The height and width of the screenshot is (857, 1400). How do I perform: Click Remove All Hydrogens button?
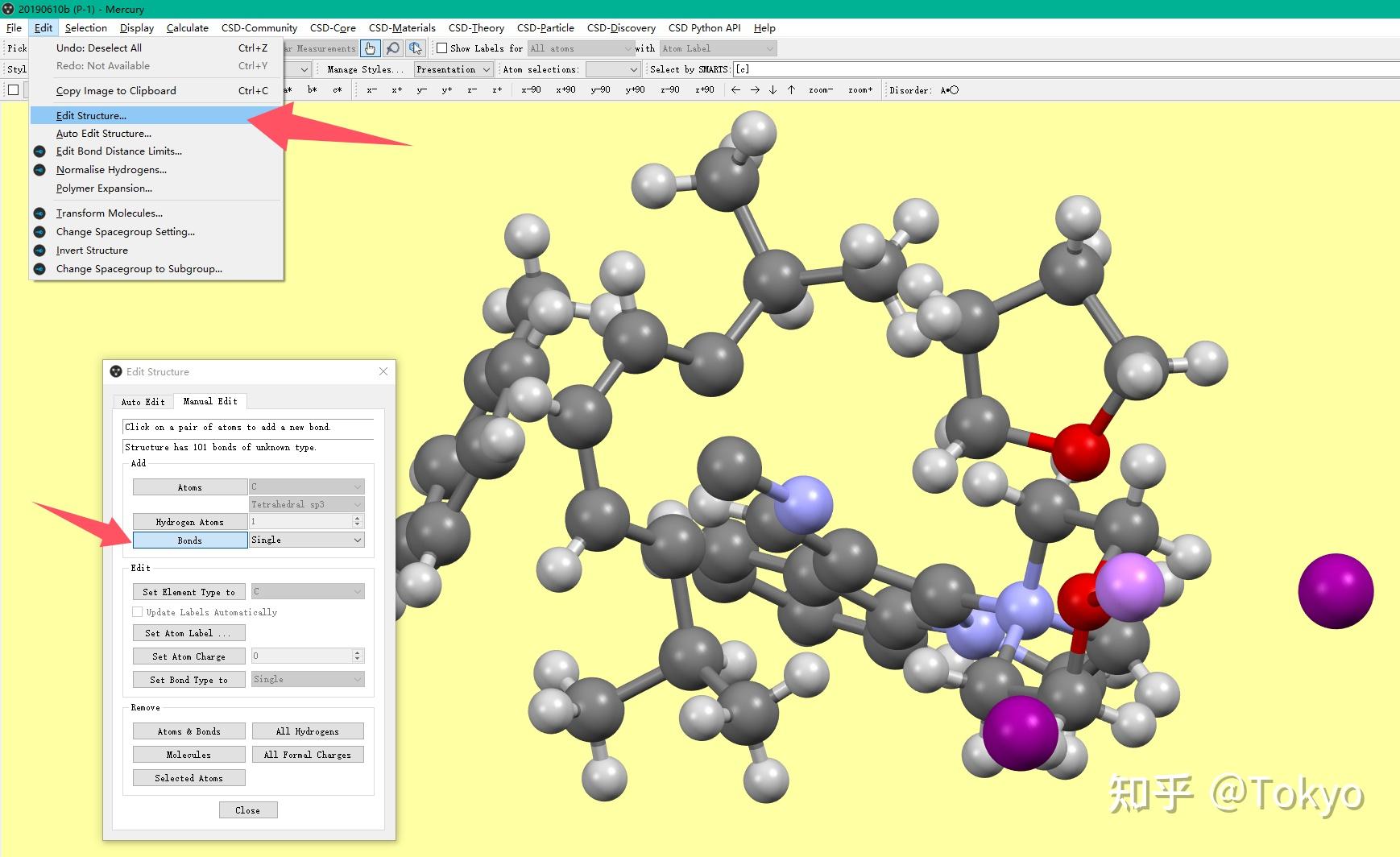point(308,731)
